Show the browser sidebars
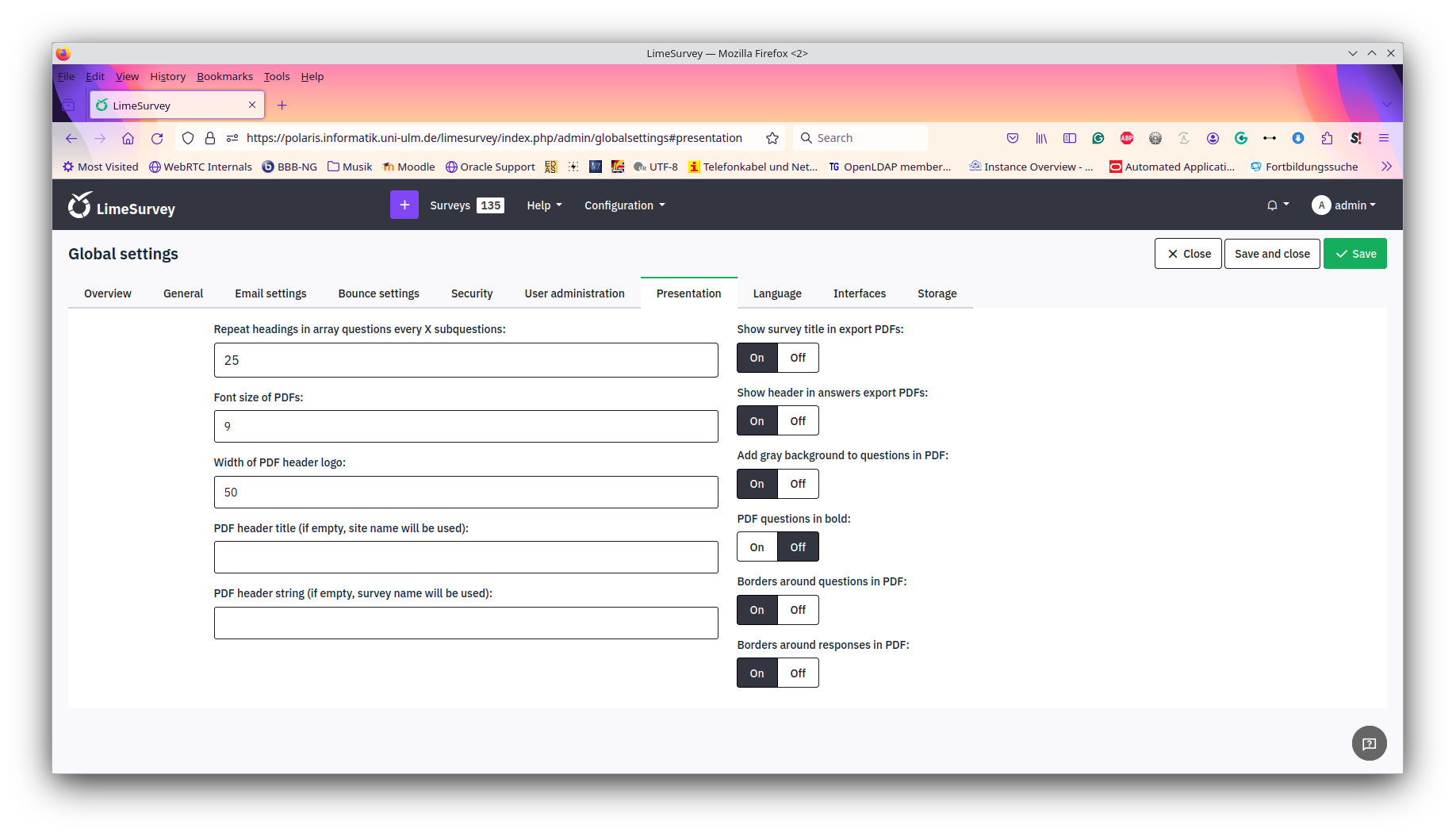 [1070, 138]
